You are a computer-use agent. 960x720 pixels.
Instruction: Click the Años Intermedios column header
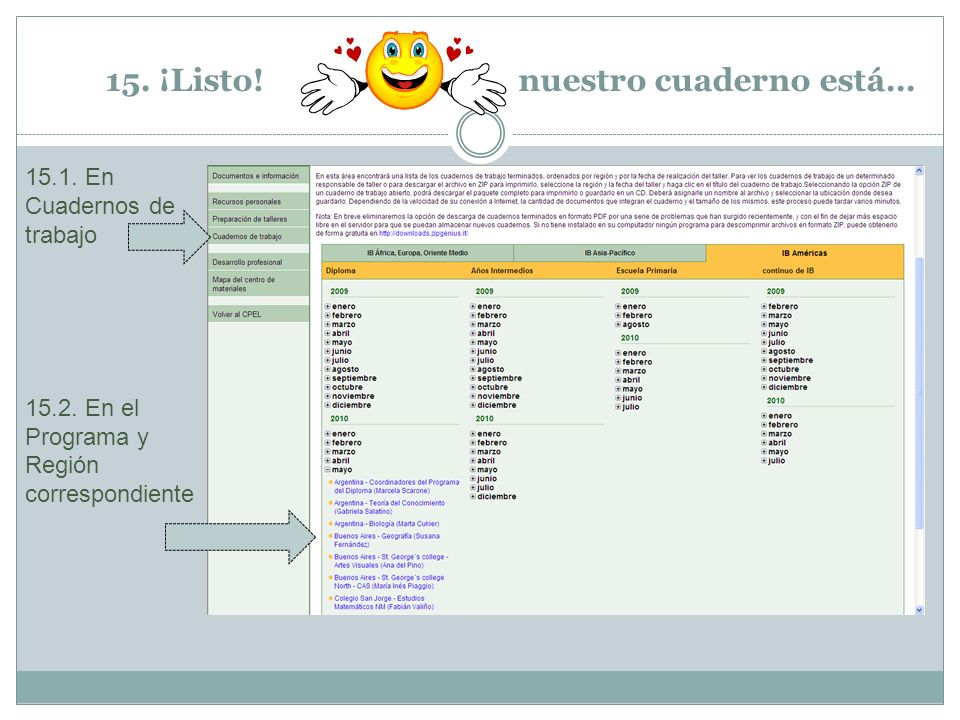501,271
